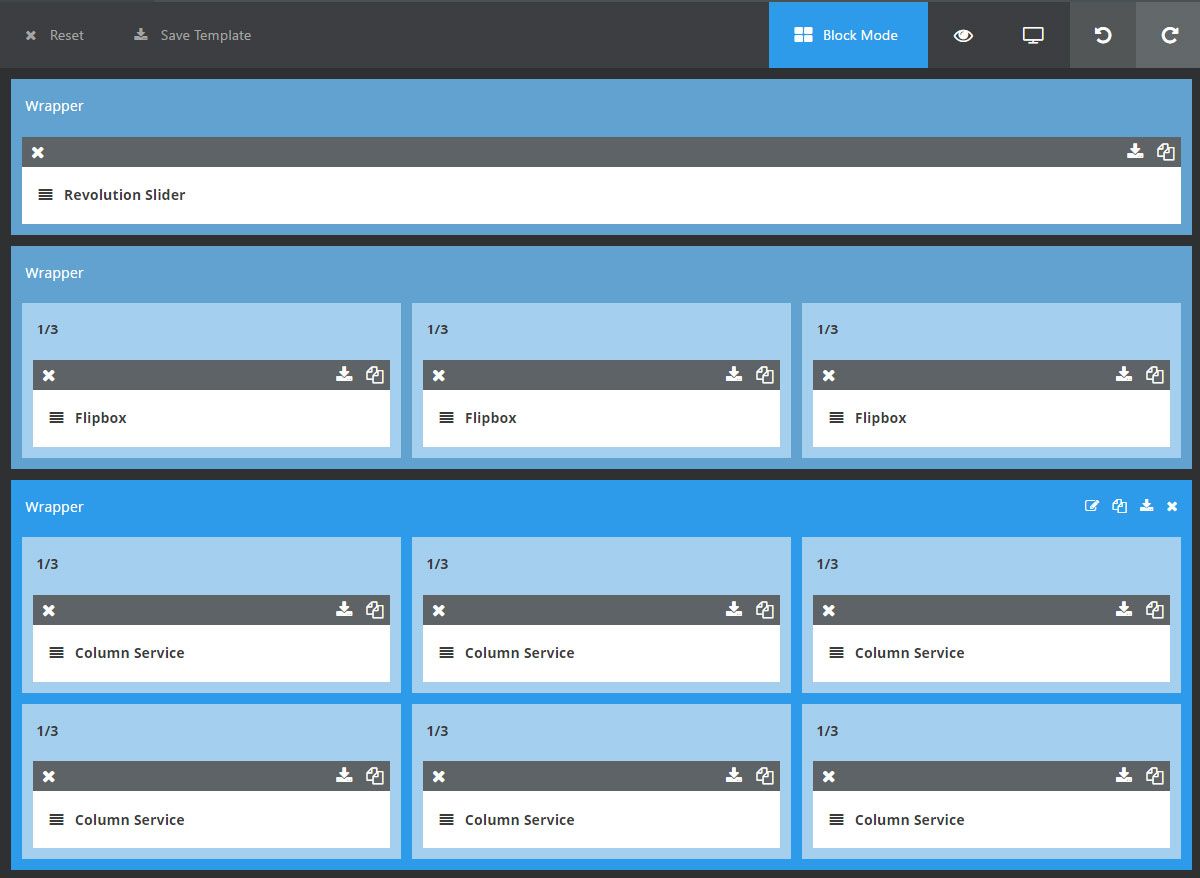Click the redo arrow icon in top bar
Screen dimensions: 1200x878
click(1169, 35)
